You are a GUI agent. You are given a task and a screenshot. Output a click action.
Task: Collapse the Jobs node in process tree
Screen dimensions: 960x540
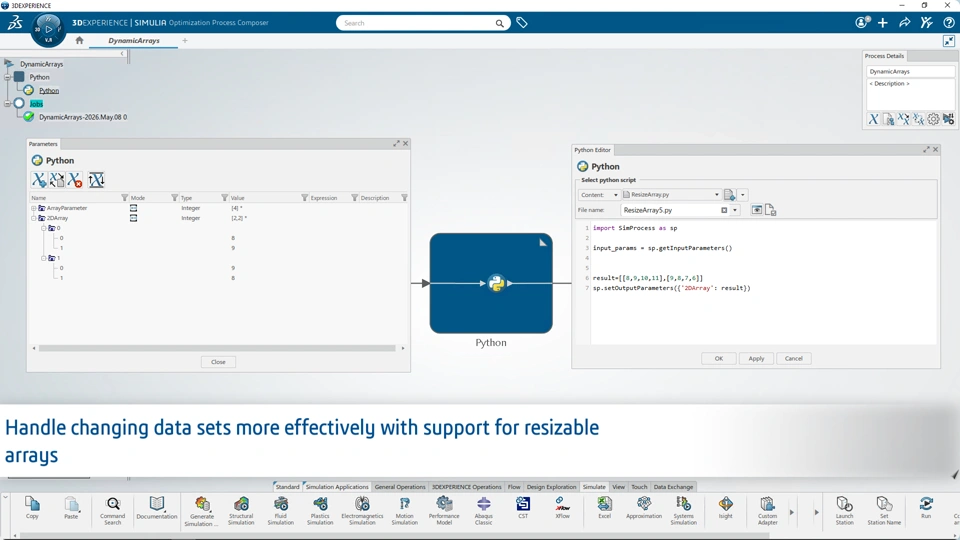pos(7,103)
